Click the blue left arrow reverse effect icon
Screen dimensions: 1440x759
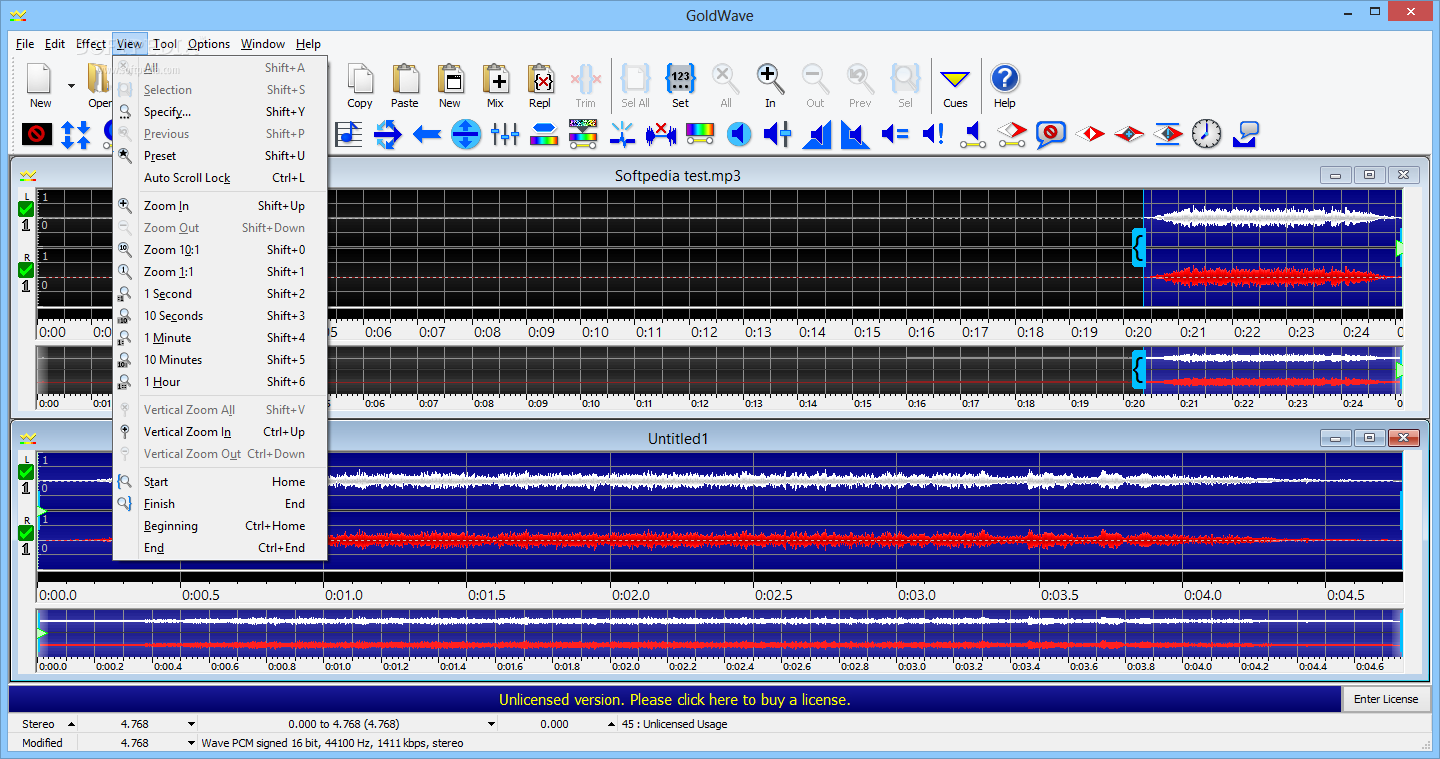coord(427,134)
